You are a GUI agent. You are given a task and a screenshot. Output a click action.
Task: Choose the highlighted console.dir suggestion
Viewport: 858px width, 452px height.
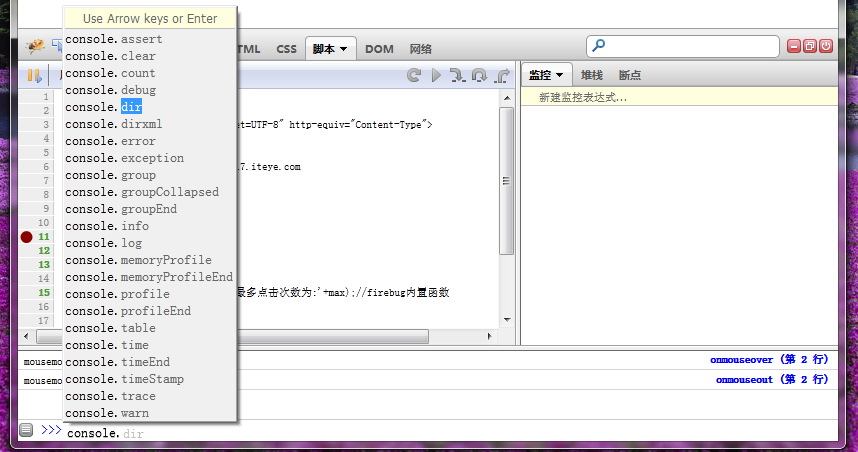(150, 107)
